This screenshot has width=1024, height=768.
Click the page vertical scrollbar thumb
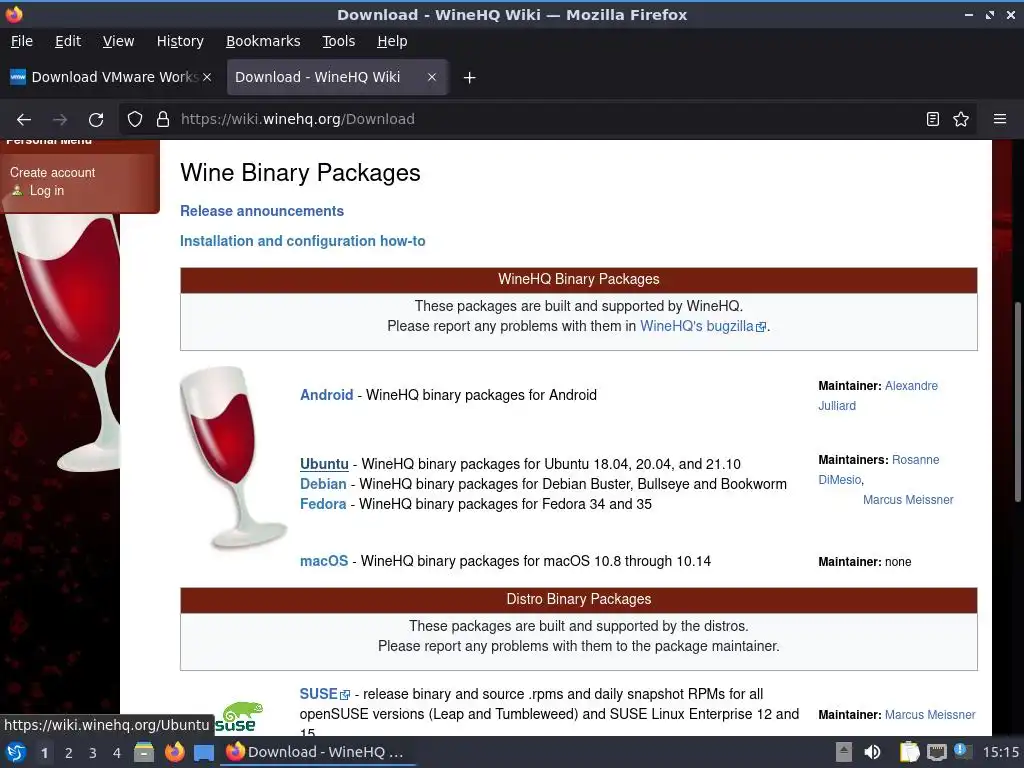[x=1018, y=402]
